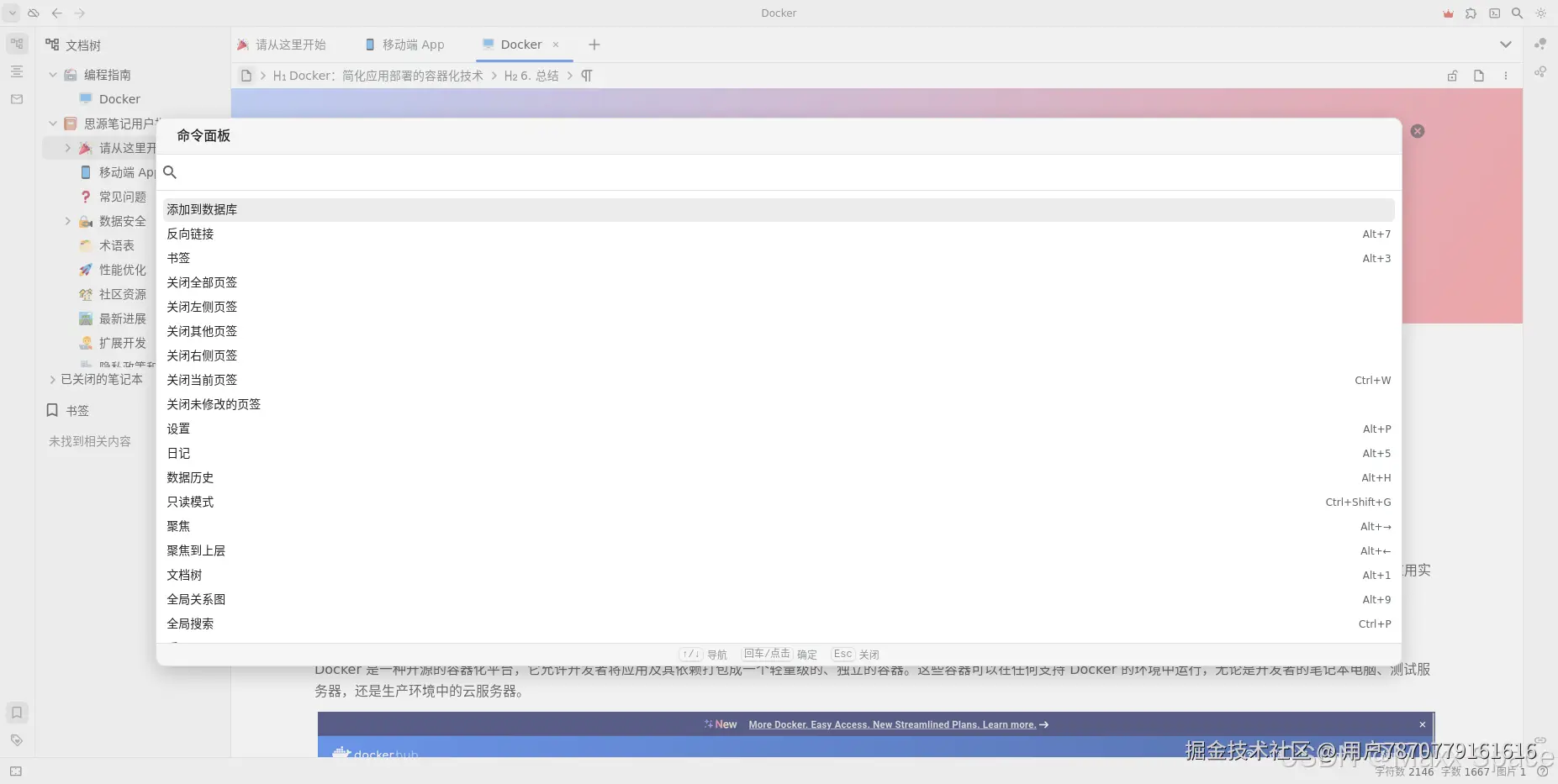Run the 反向链接 command
Screen dimensions: 1558x784
tap(779, 234)
